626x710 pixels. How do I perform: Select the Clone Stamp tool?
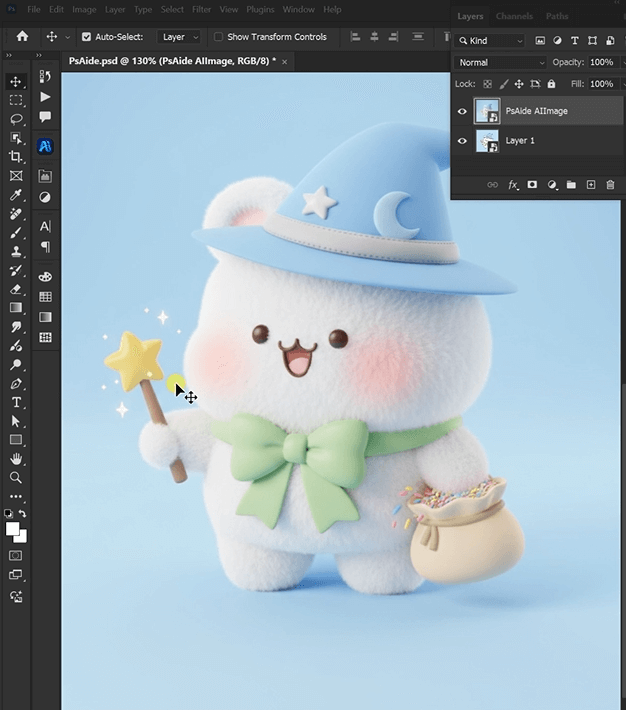[x=16, y=251]
